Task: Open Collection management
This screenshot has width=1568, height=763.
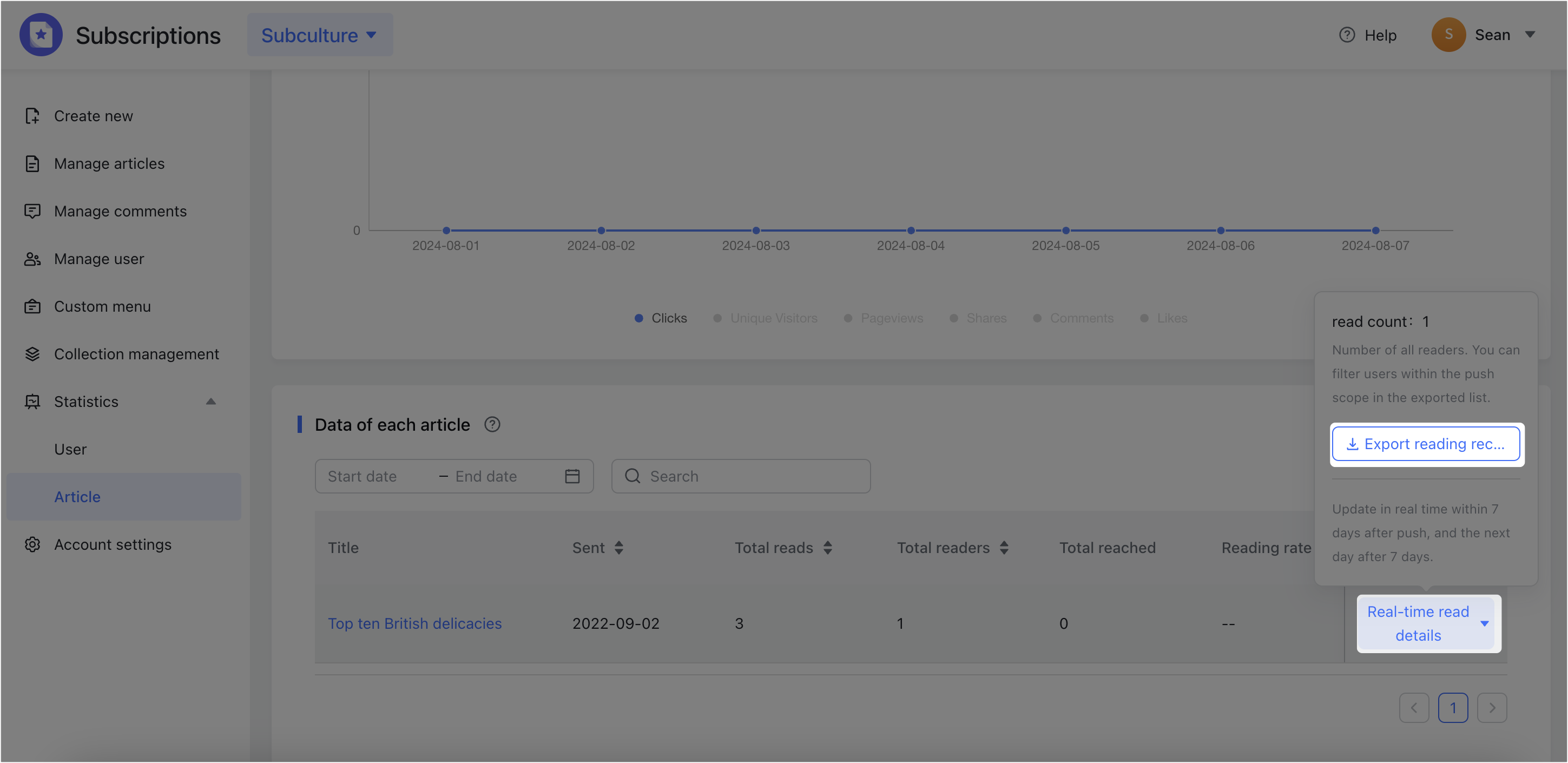Action: [136, 354]
